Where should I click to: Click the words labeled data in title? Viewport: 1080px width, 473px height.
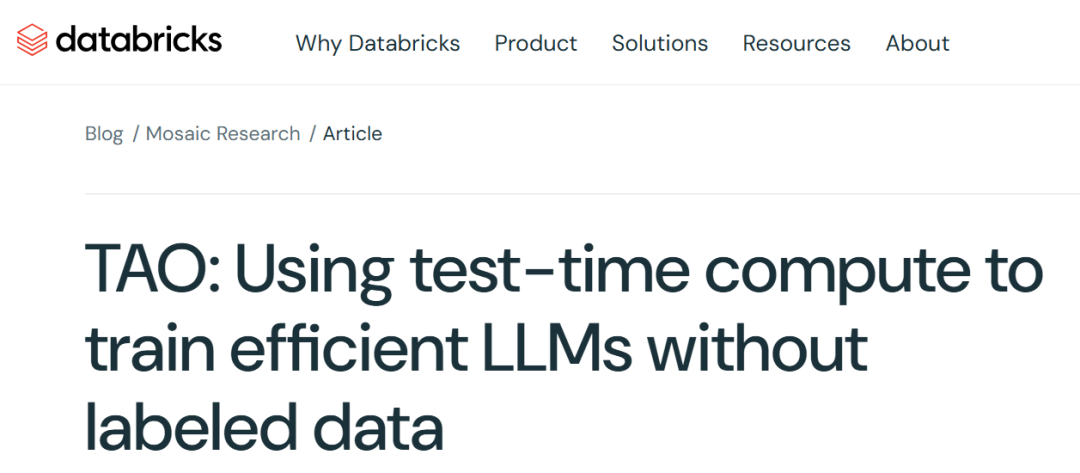(264, 426)
